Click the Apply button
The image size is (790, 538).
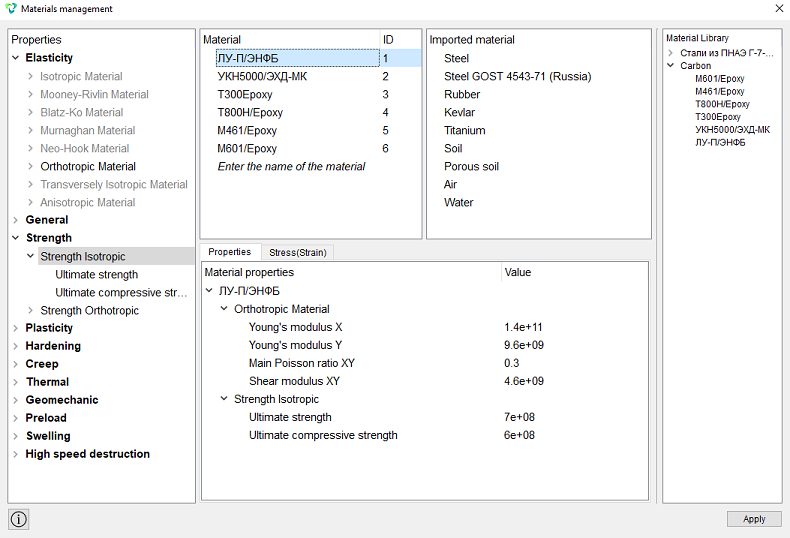(x=754, y=519)
